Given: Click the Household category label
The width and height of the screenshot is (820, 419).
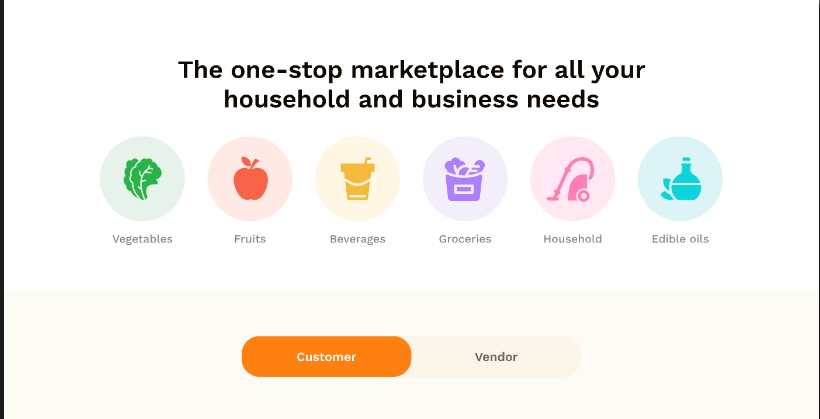Looking at the screenshot, I should [572, 239].
